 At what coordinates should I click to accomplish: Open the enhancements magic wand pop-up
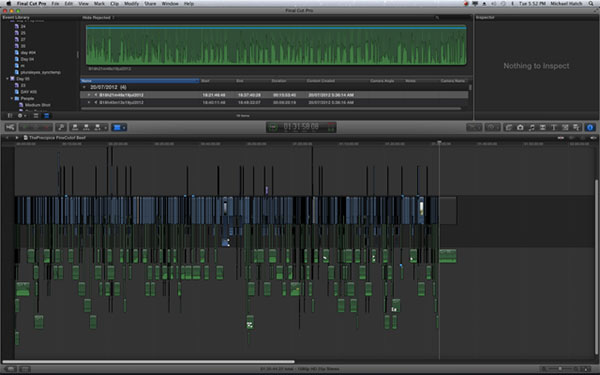(474, 127)
